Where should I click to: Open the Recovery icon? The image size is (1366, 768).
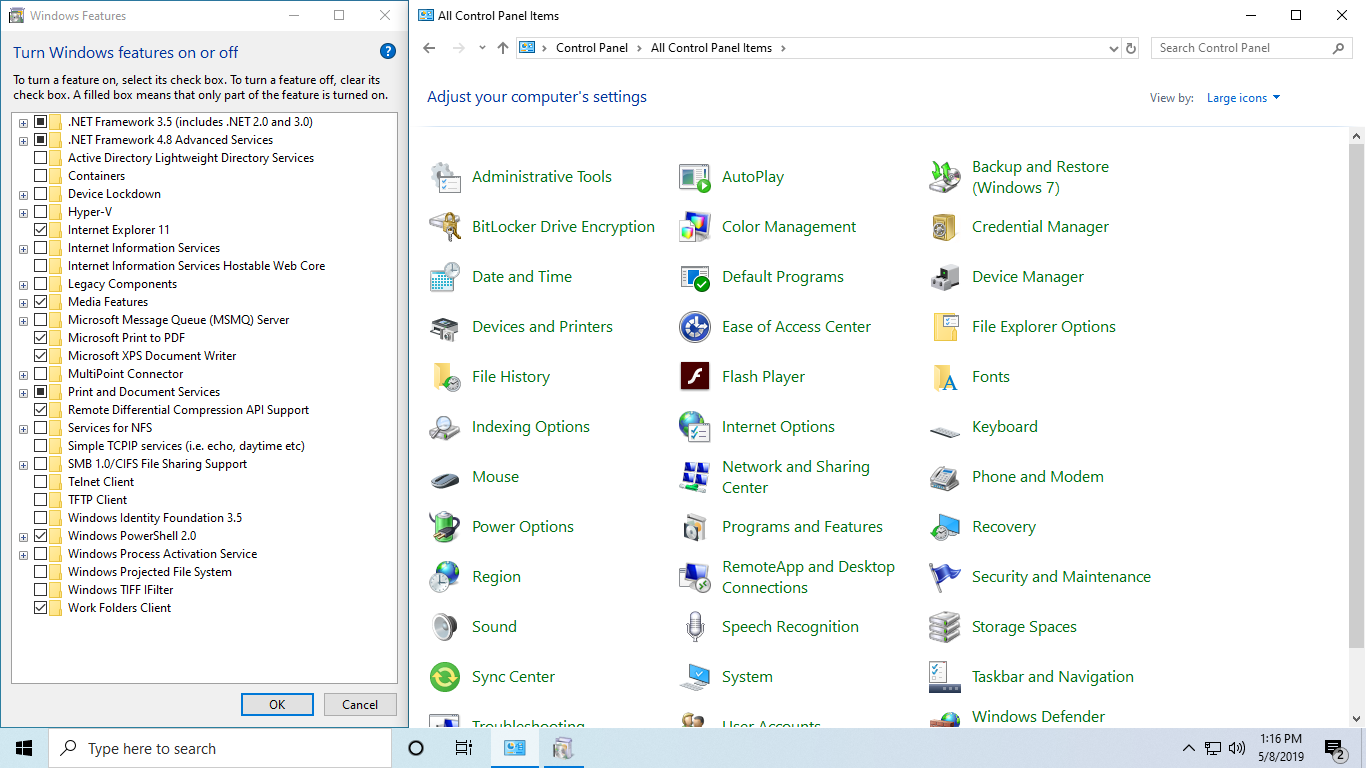point(945,527)
